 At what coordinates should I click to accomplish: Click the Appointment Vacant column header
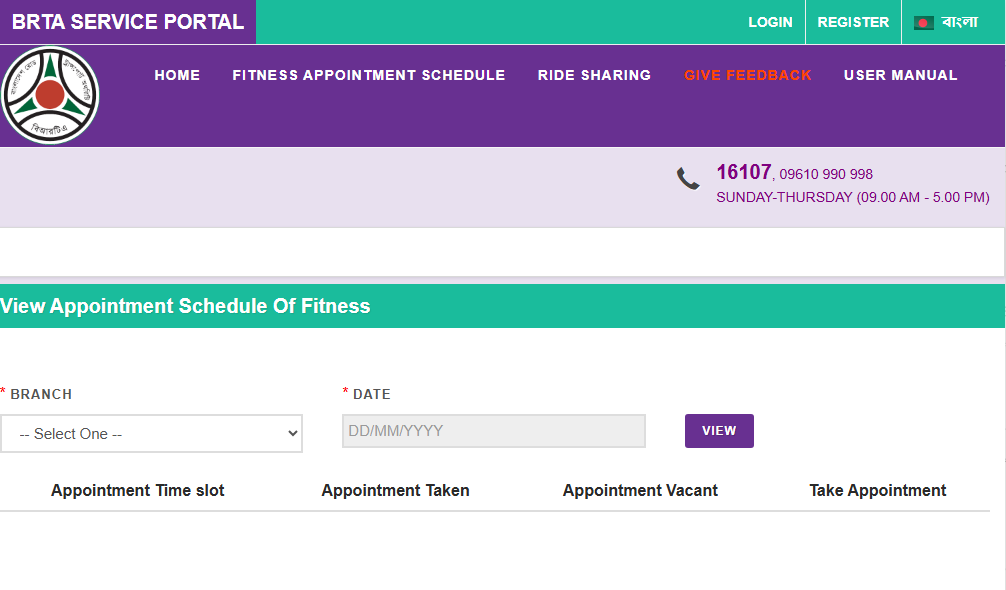coord(640,490)
